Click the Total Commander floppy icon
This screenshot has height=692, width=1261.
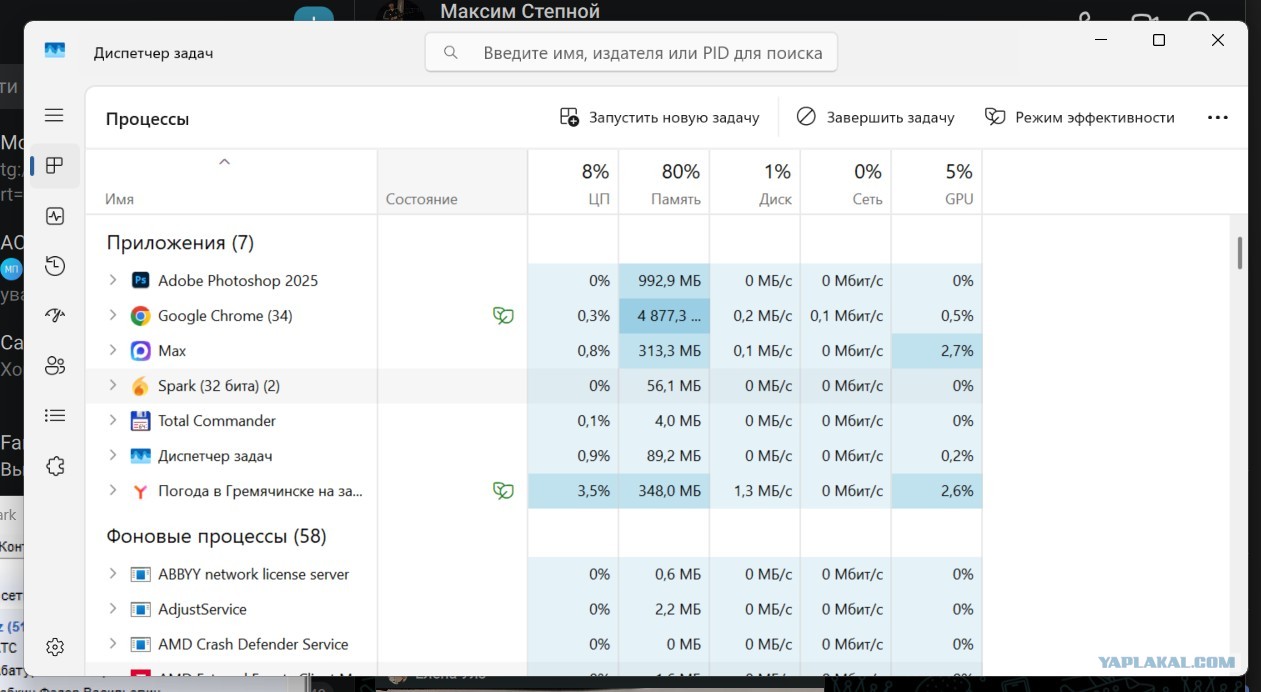pos(141,421)
